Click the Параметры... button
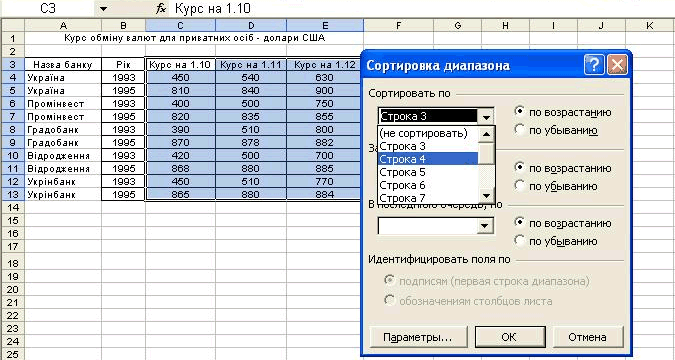 (418, 337)
